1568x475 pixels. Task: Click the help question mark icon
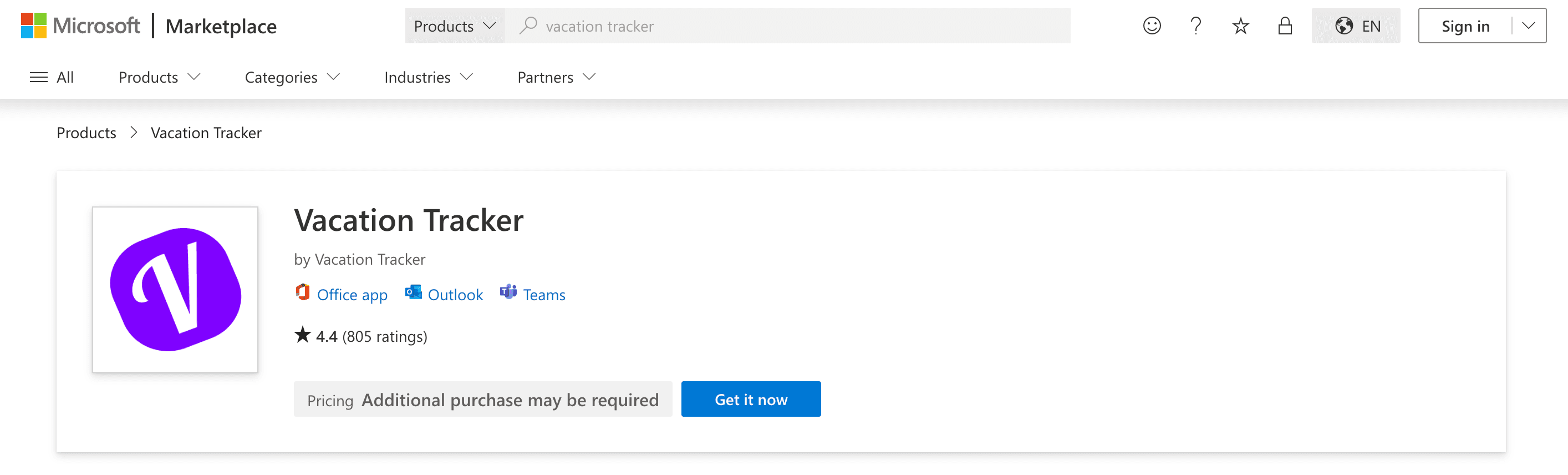(1195, 26)
